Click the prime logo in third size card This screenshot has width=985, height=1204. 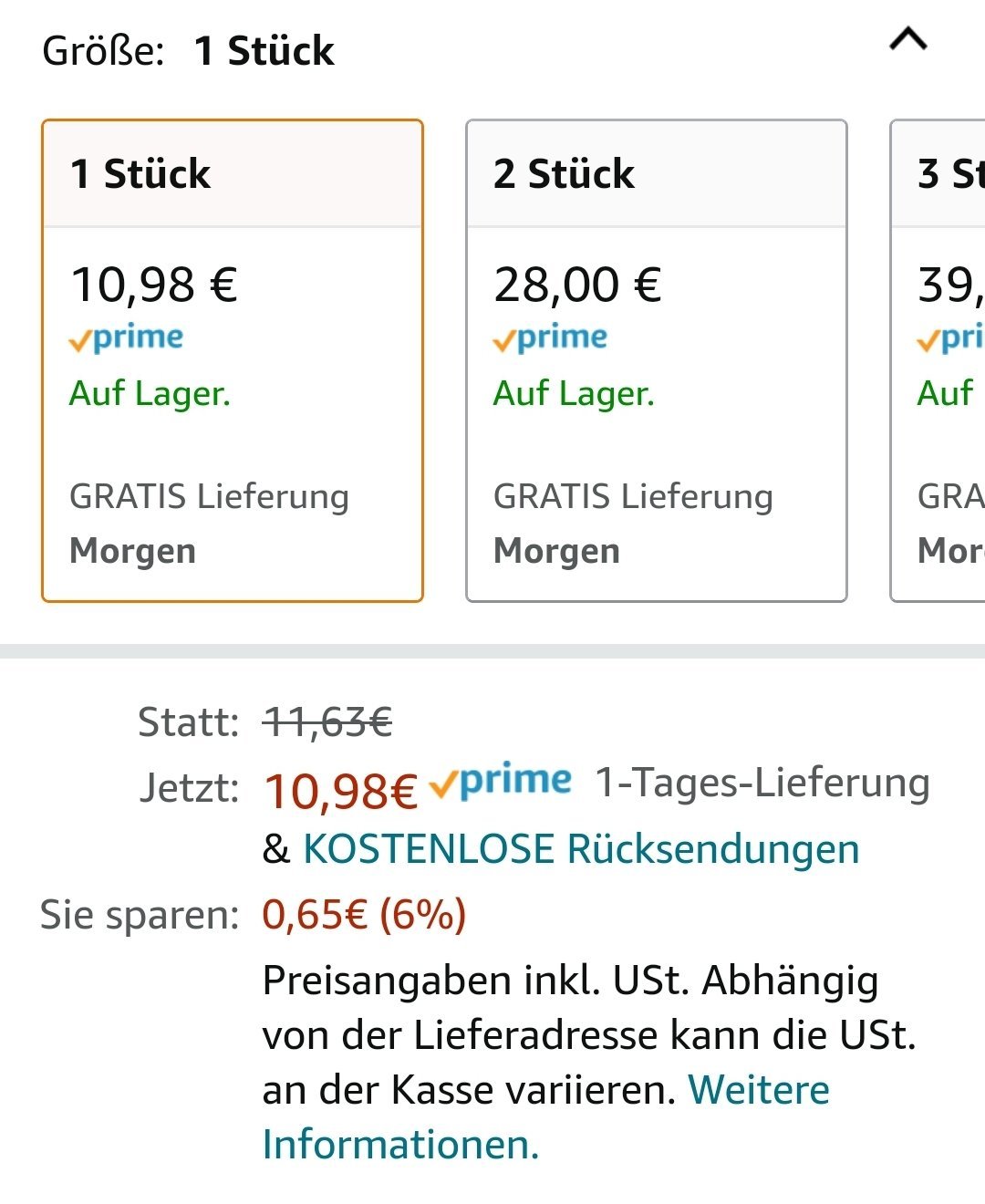point(950,338)
